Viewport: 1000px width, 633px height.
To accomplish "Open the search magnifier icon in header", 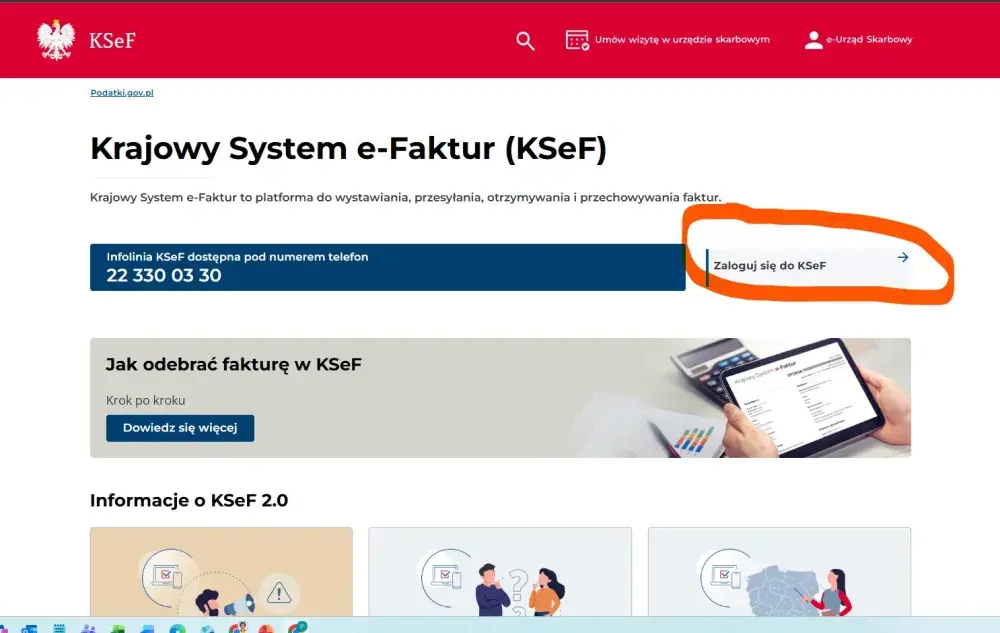I will (525, 41).
